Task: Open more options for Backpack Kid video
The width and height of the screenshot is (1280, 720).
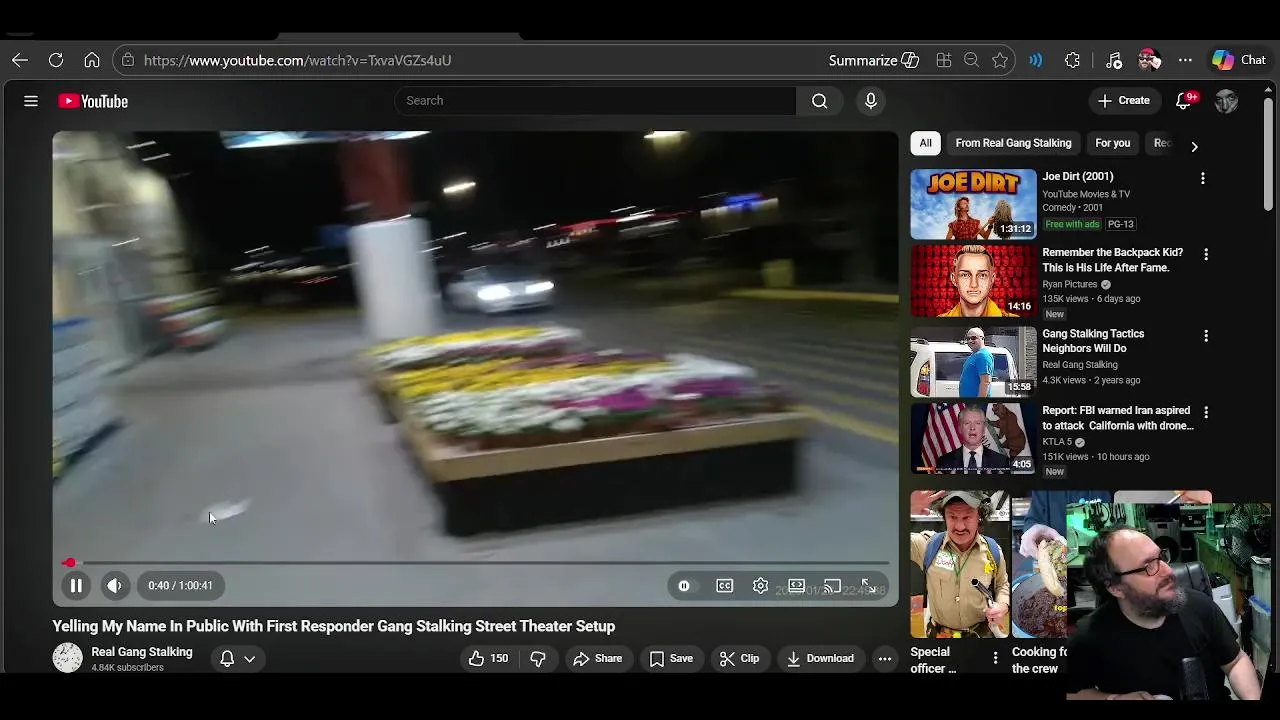Action: [x=1206, y=255]
